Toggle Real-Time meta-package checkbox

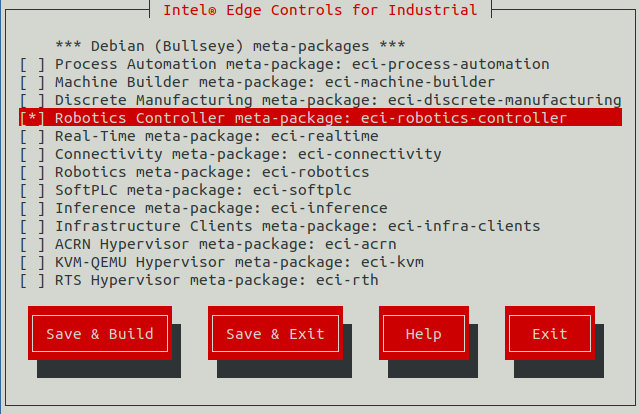33,136
